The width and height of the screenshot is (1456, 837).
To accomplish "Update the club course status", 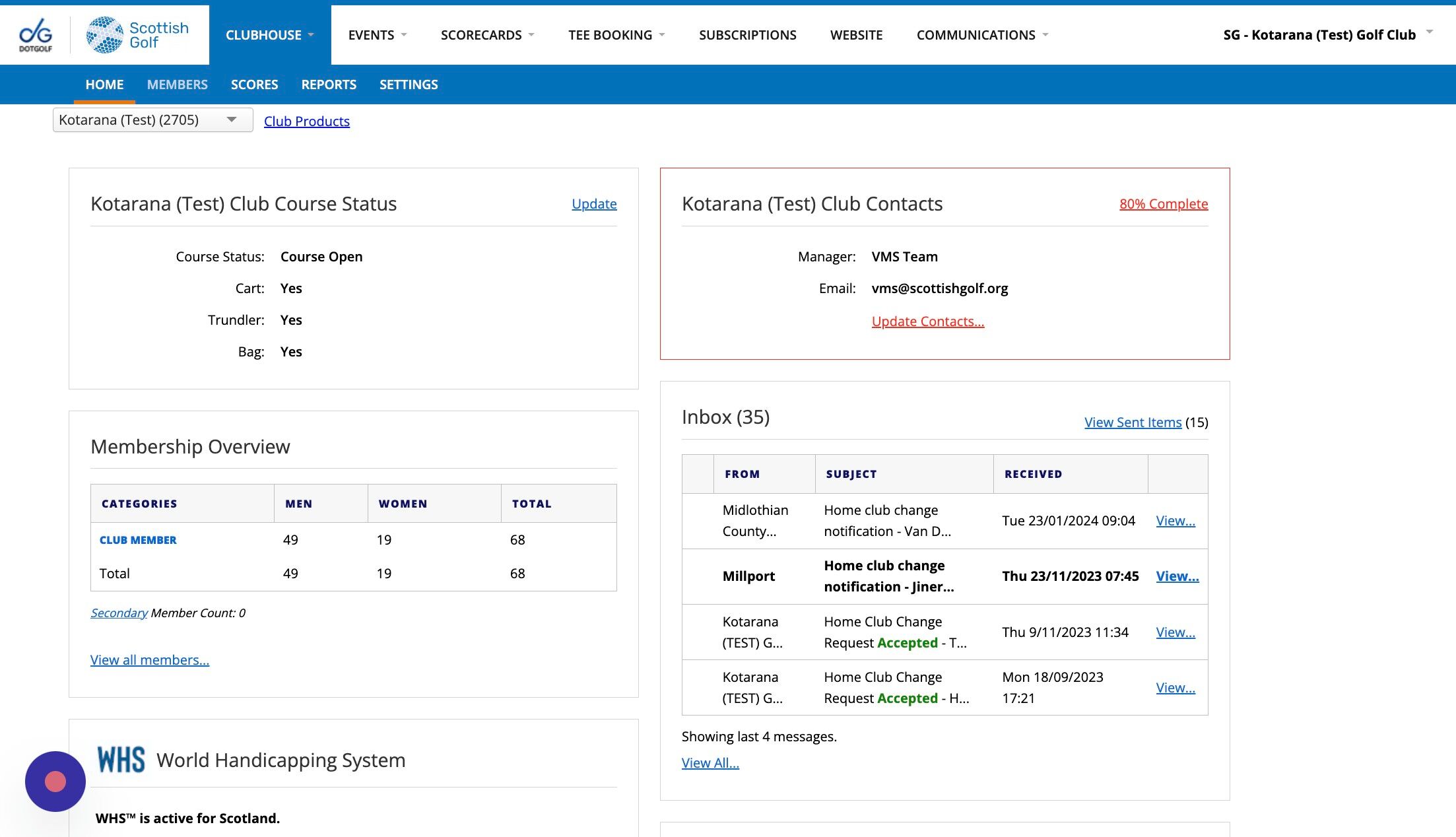I will pyautogui.click(x=593, y=204).
